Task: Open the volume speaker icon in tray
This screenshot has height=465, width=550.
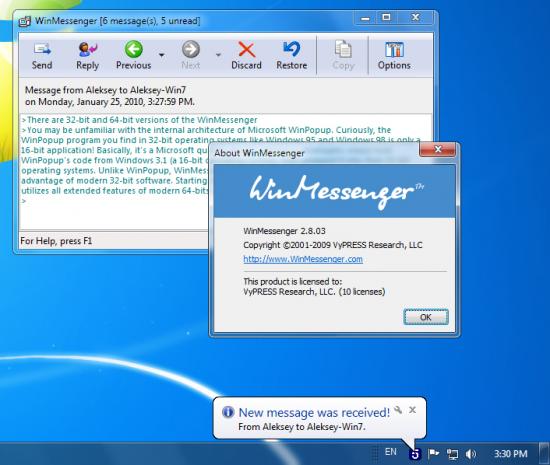Action: click(471, 454)
